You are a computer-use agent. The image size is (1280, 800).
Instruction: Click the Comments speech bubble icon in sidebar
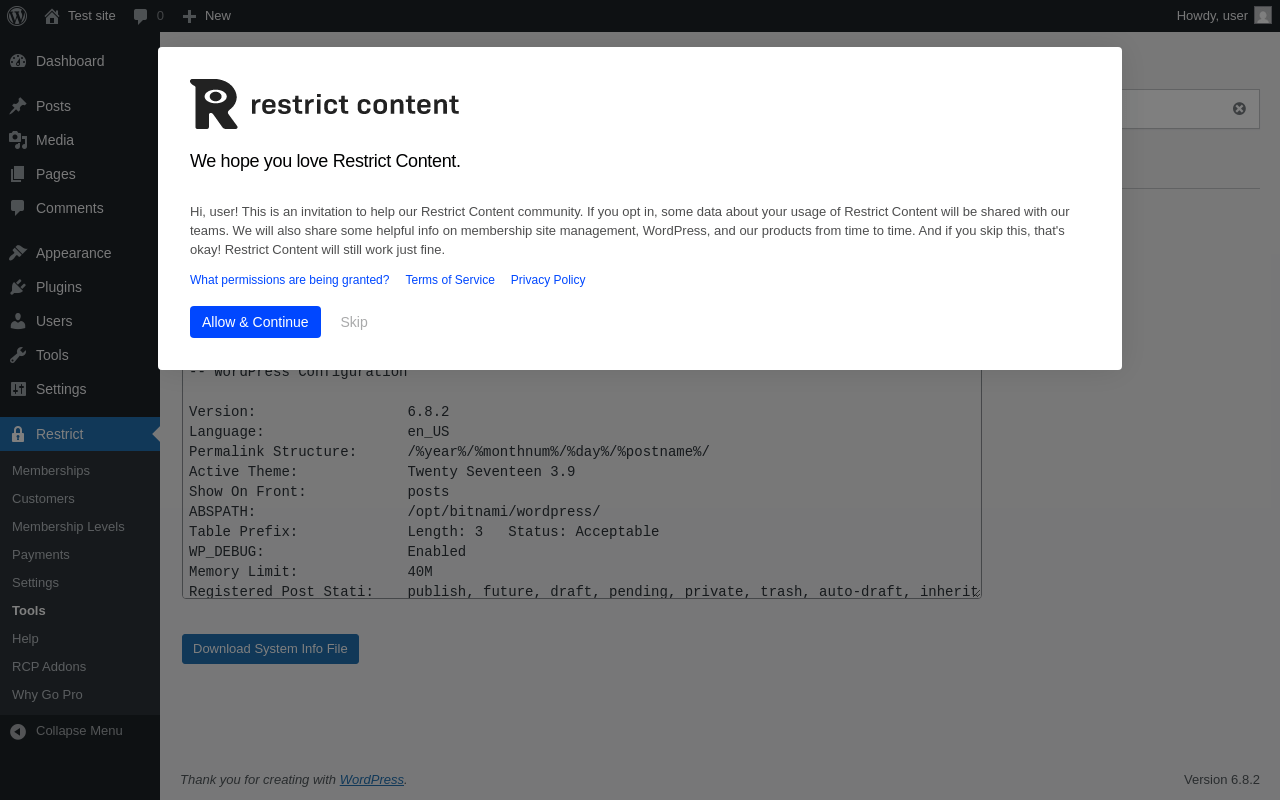click(18, 208)
